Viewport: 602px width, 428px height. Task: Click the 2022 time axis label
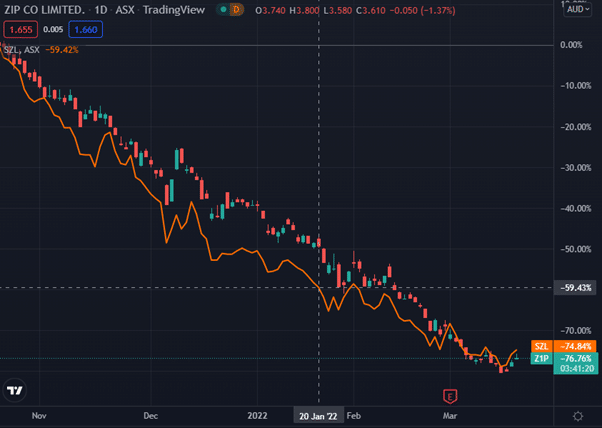coord(257,416)
